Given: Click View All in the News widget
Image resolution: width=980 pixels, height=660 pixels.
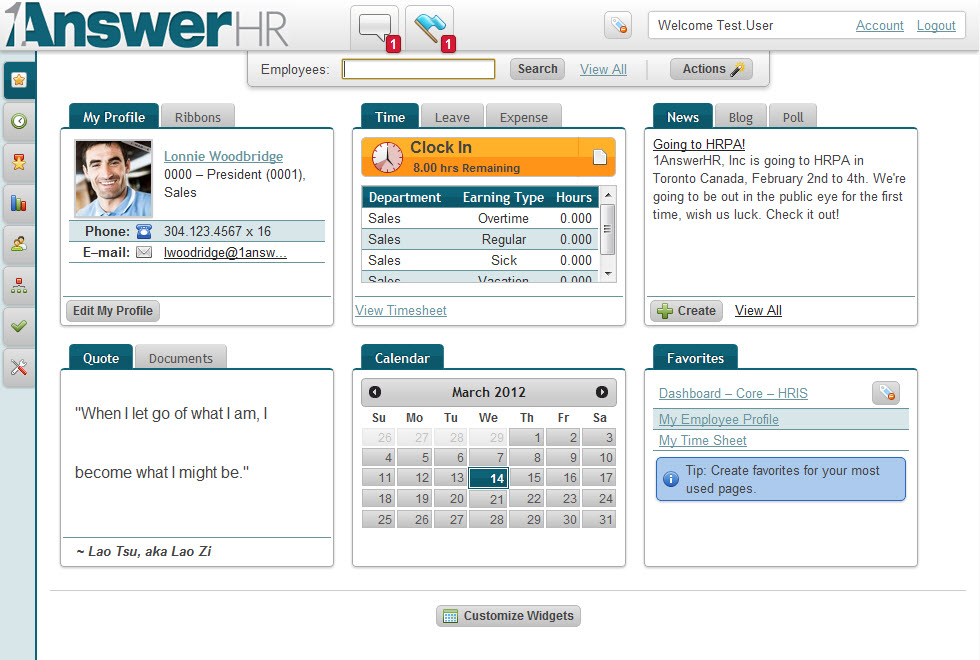Looking at the screenshot, I should click(758, 311).
